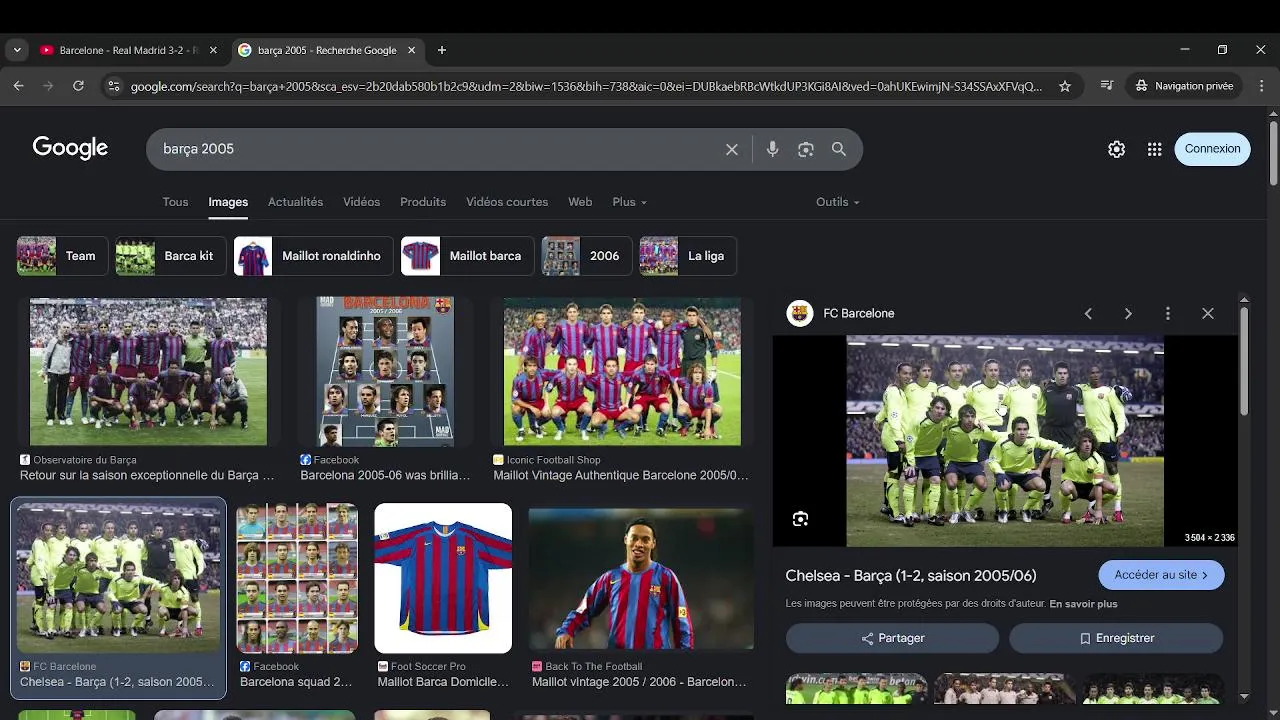Open the tab search dropdown arrow
This screenshot has width=1280, height=720.
(x=16, y=50)
